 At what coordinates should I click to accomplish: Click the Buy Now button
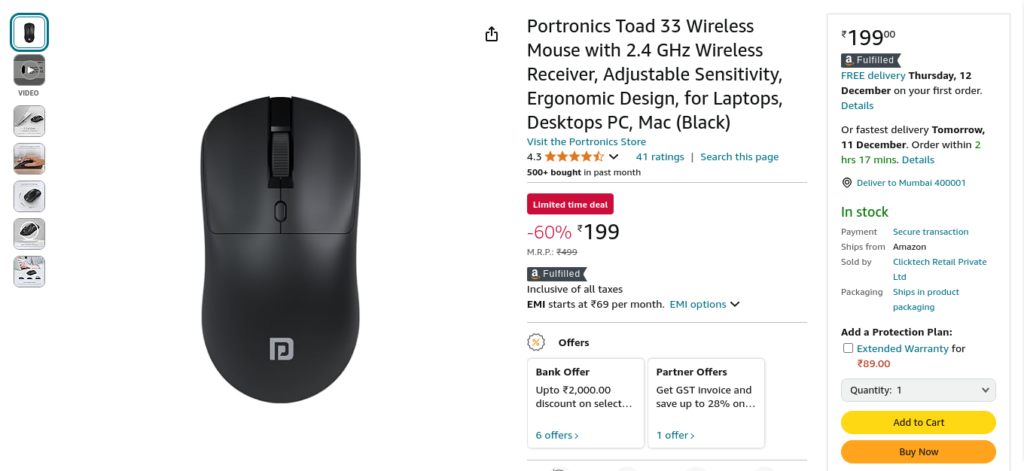[x=918, y=451]
